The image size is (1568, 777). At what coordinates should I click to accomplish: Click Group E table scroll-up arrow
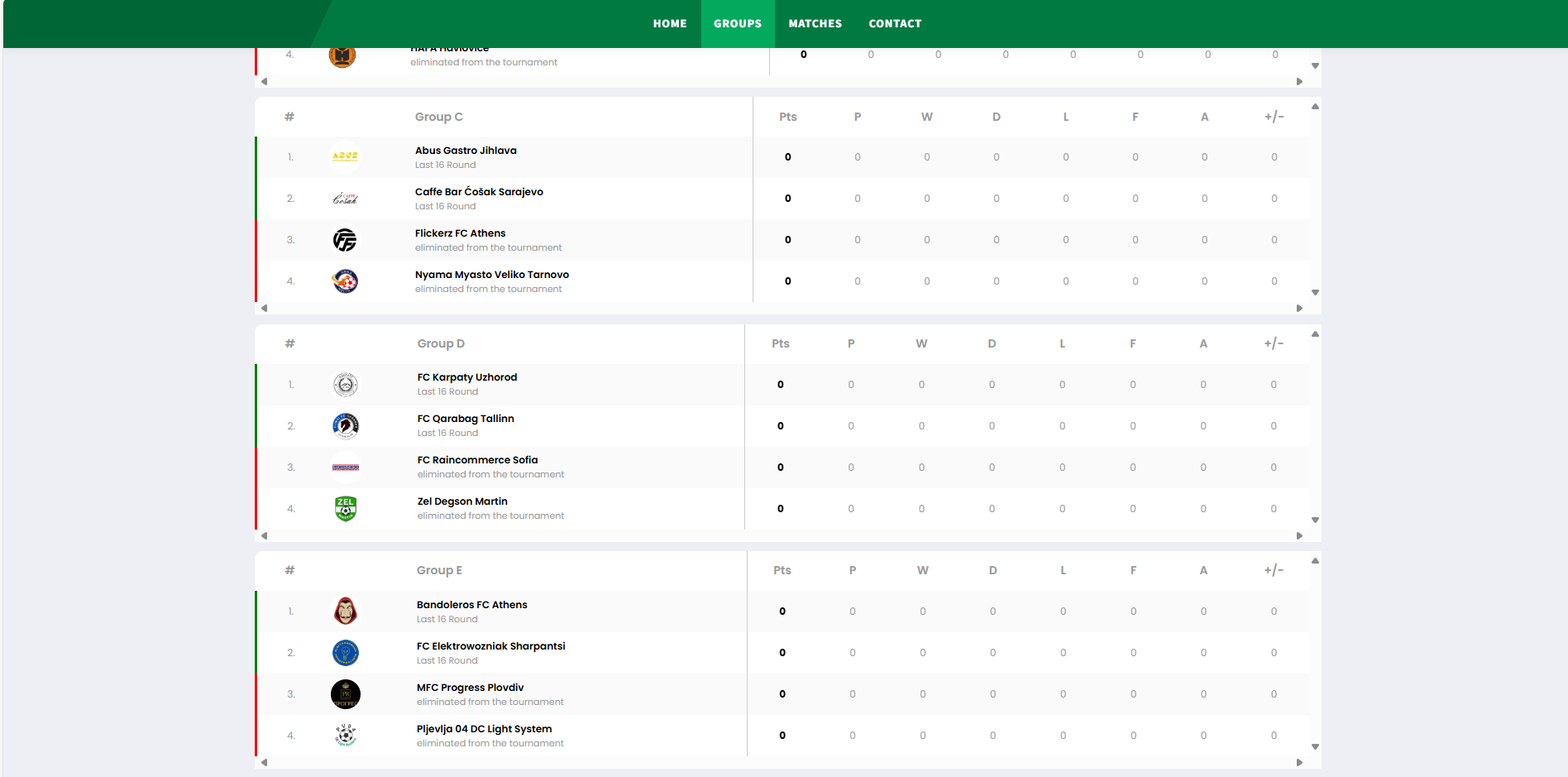click(x=1315, y=561)
